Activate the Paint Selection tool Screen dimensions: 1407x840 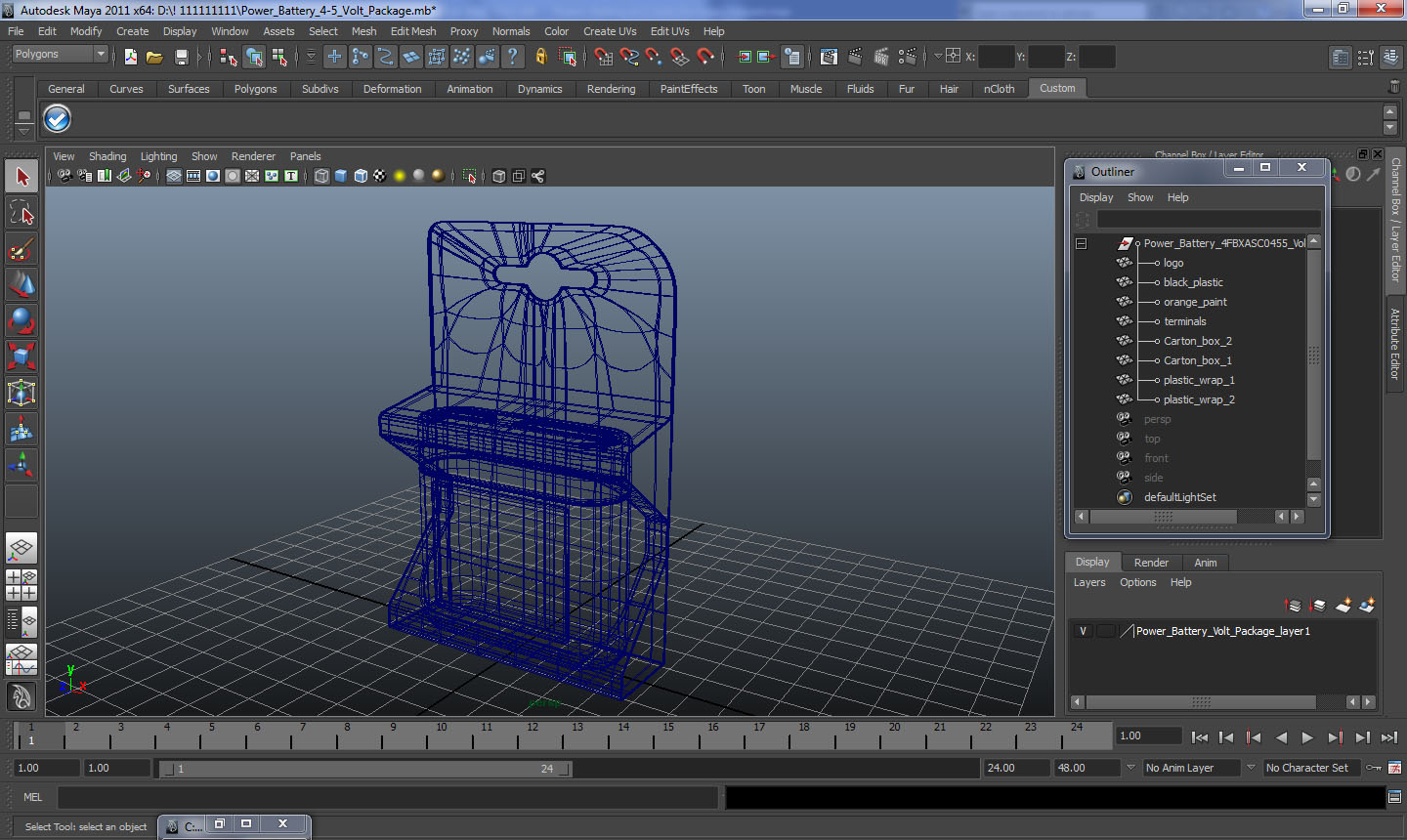click(21, 249)
